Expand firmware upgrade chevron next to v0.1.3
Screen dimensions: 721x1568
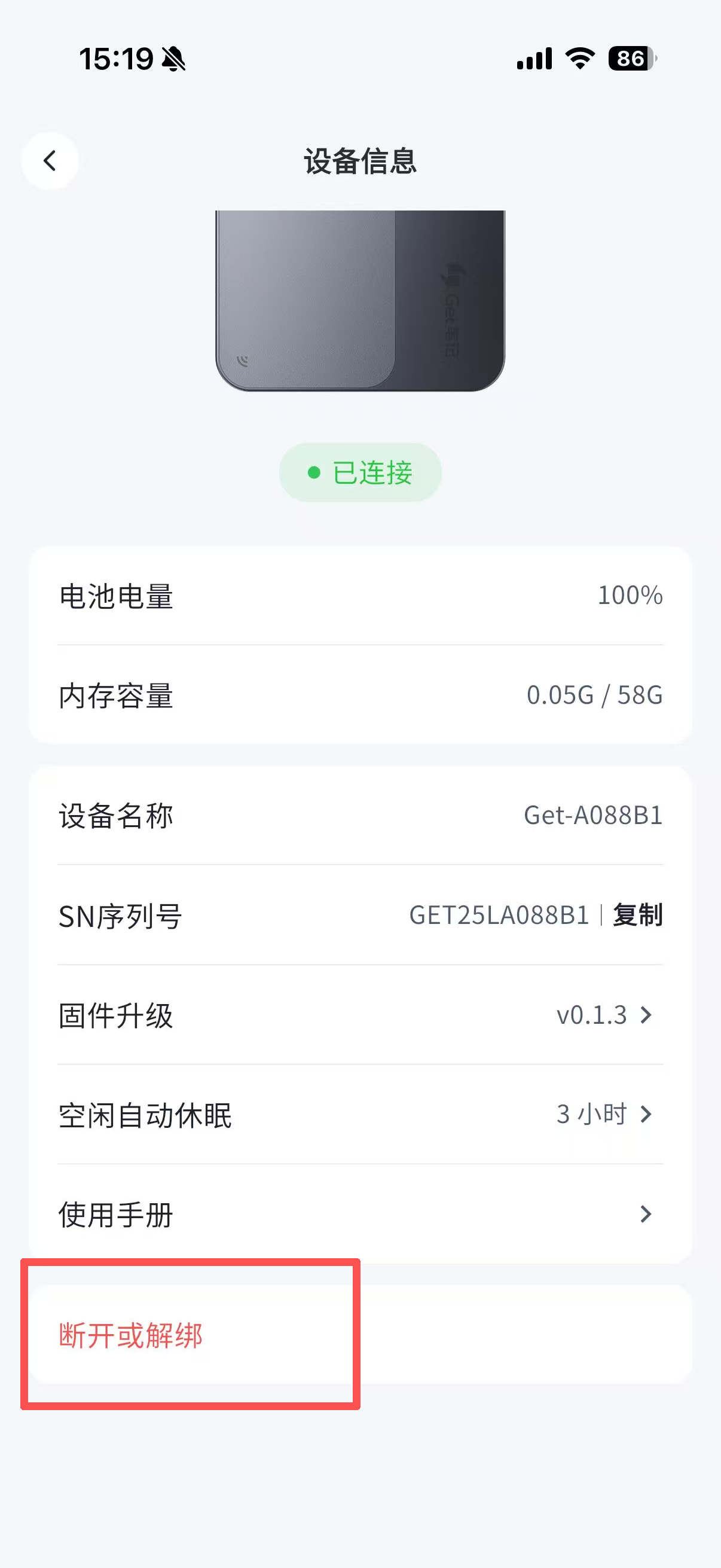(x=646, y=1015)
